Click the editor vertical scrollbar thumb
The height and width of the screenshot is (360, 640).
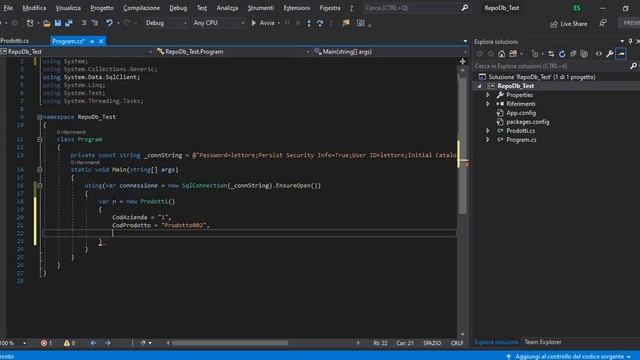[462, 145]
